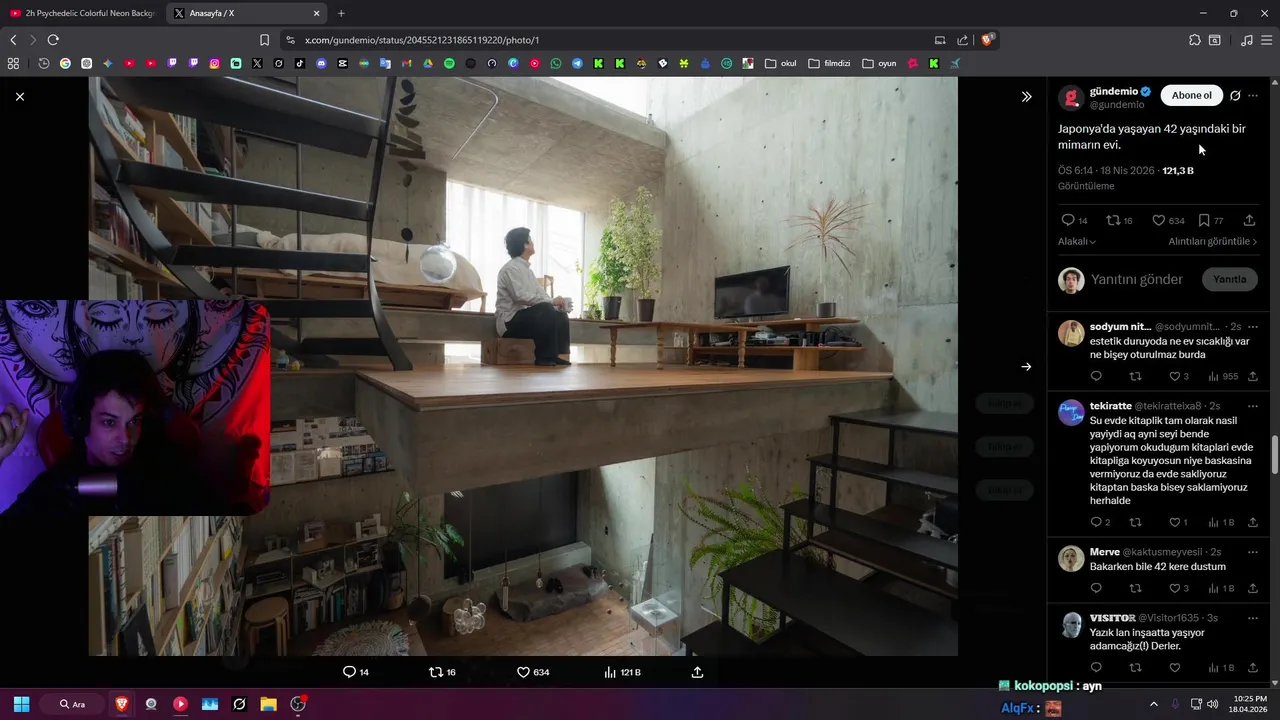
Task: Open the VISITOR user avatar
Action: [1071, 625]
